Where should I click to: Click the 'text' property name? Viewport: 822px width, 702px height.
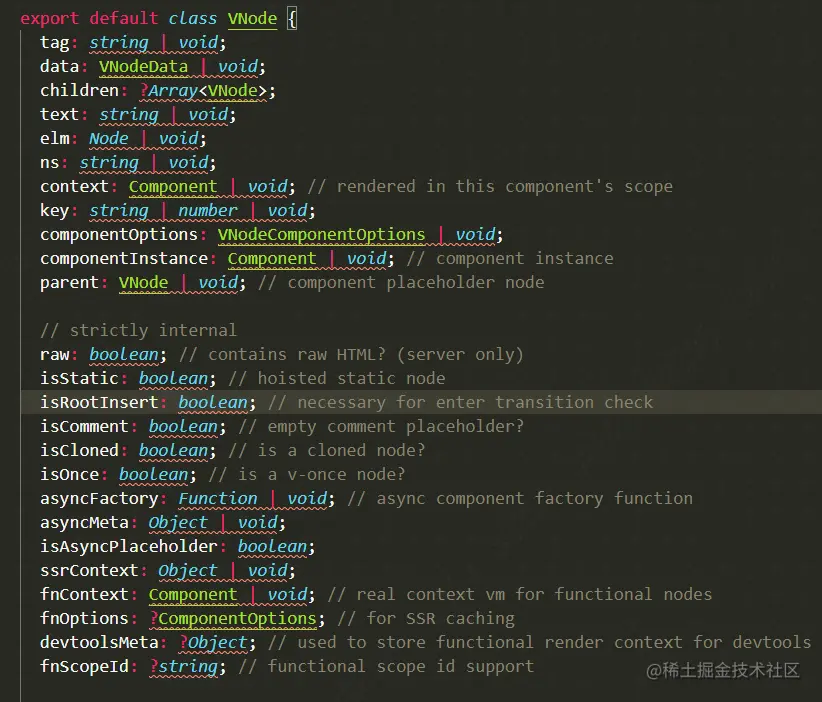(59, 114)
